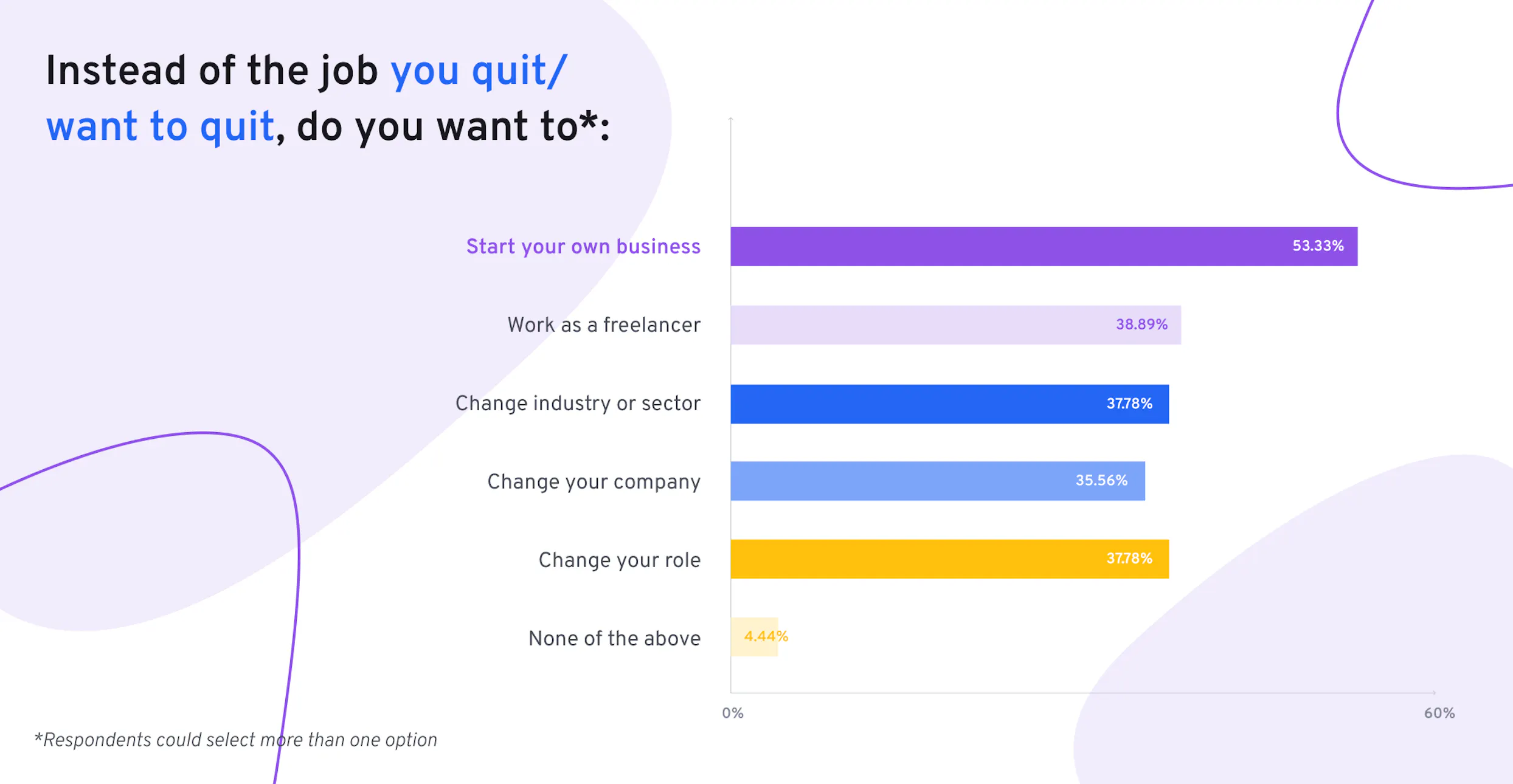The width and height of the screenshot is (1513, 784).
Task: Click the 60% axis tick label
Action: click(x=1439, y=713)
